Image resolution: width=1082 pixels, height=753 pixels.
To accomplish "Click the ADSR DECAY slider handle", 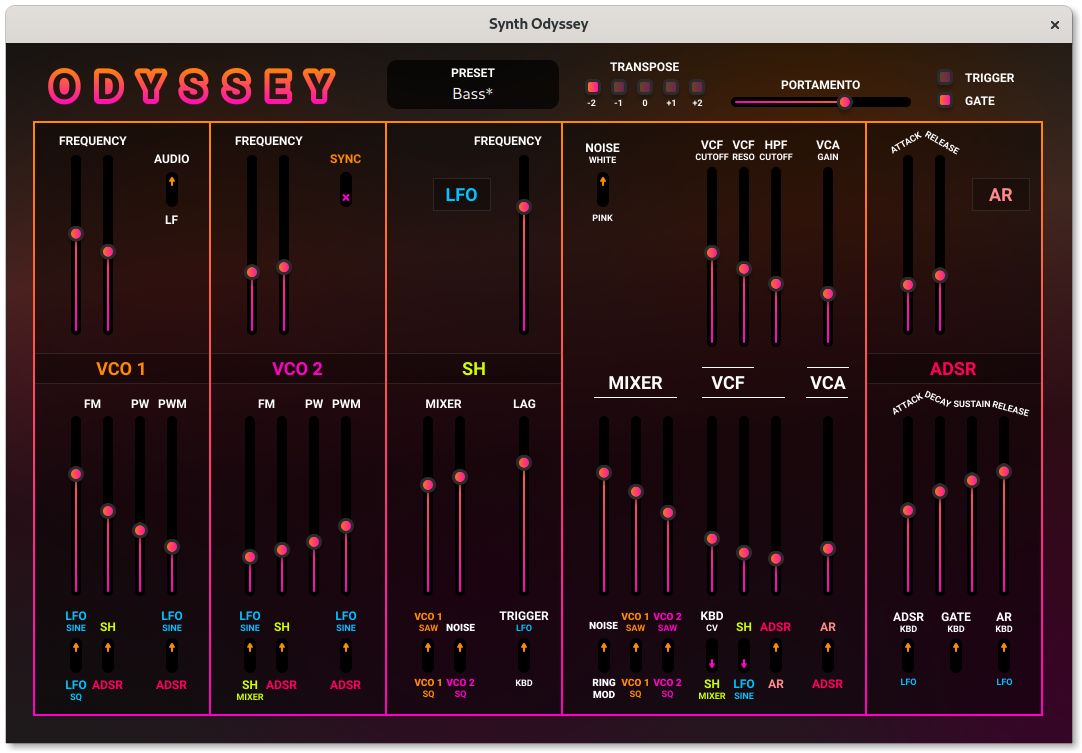I will 939,491.
